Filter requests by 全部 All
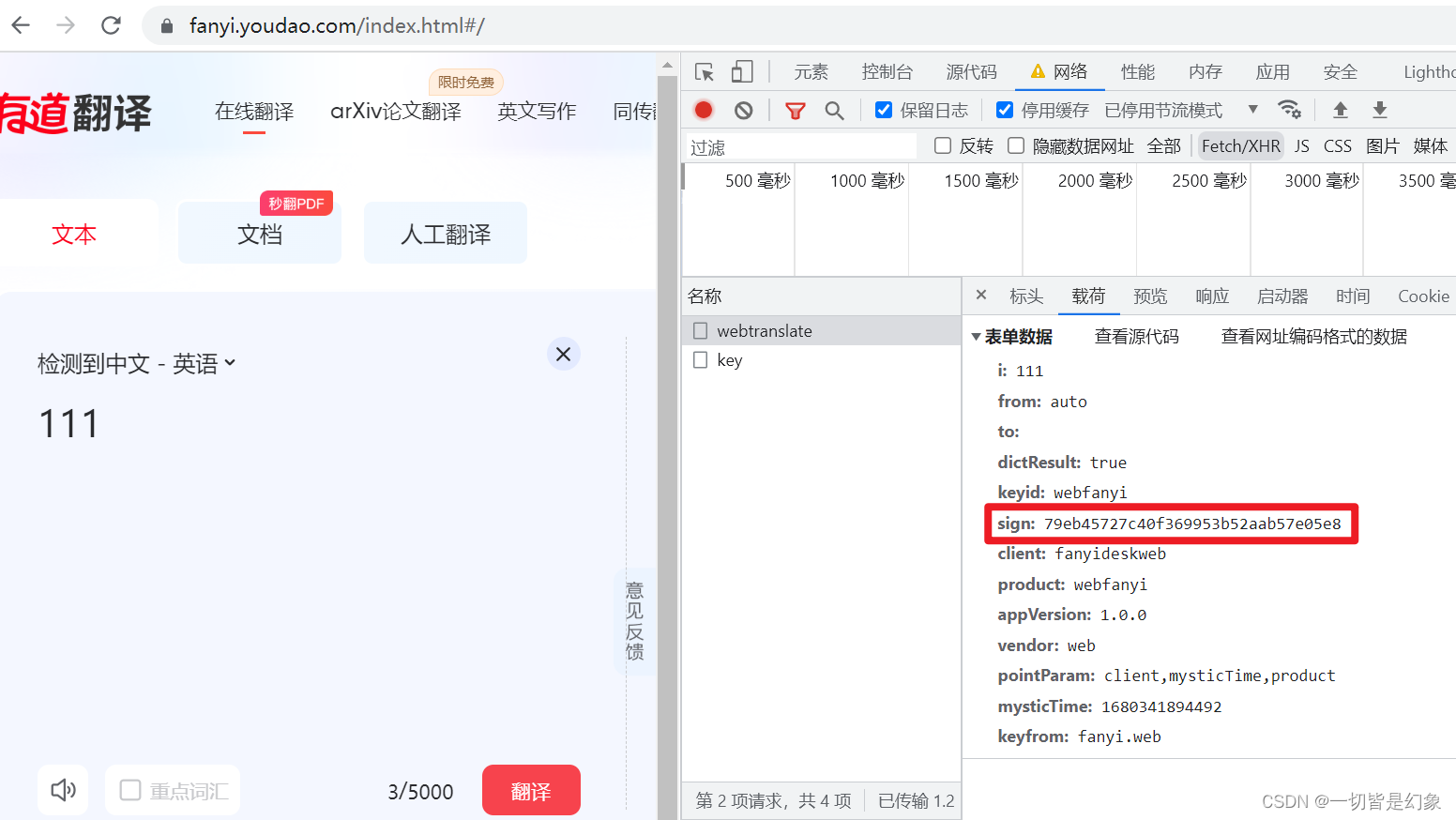Viewport: 1456px width, 820px height. click(1163, 146)
